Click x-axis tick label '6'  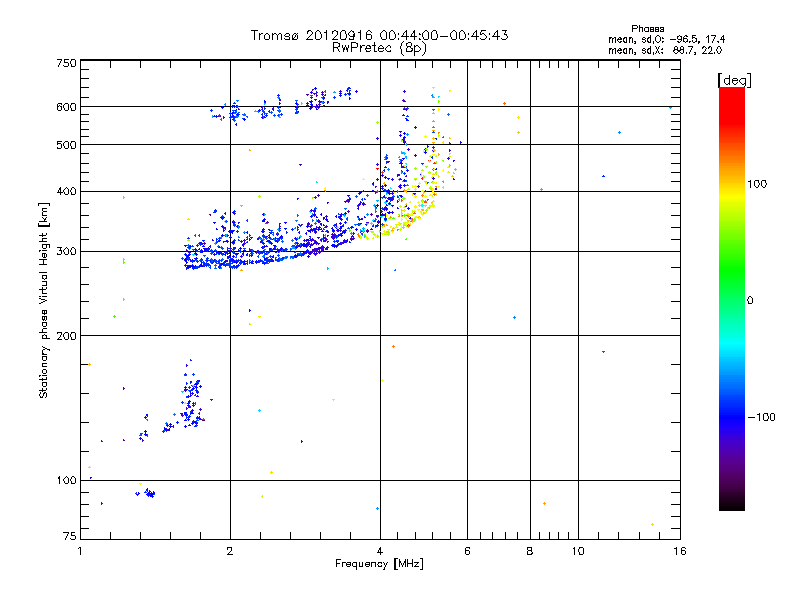click(467, 551)
